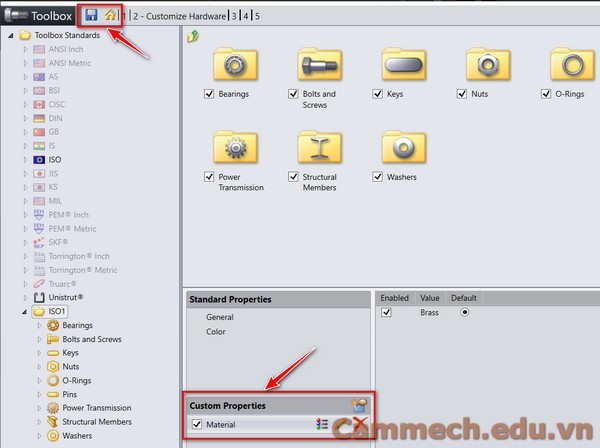This screenshot has width=600, height=448.
Task: Uncheck the Structural Members checkbox
Action: (x=293, y=177)
